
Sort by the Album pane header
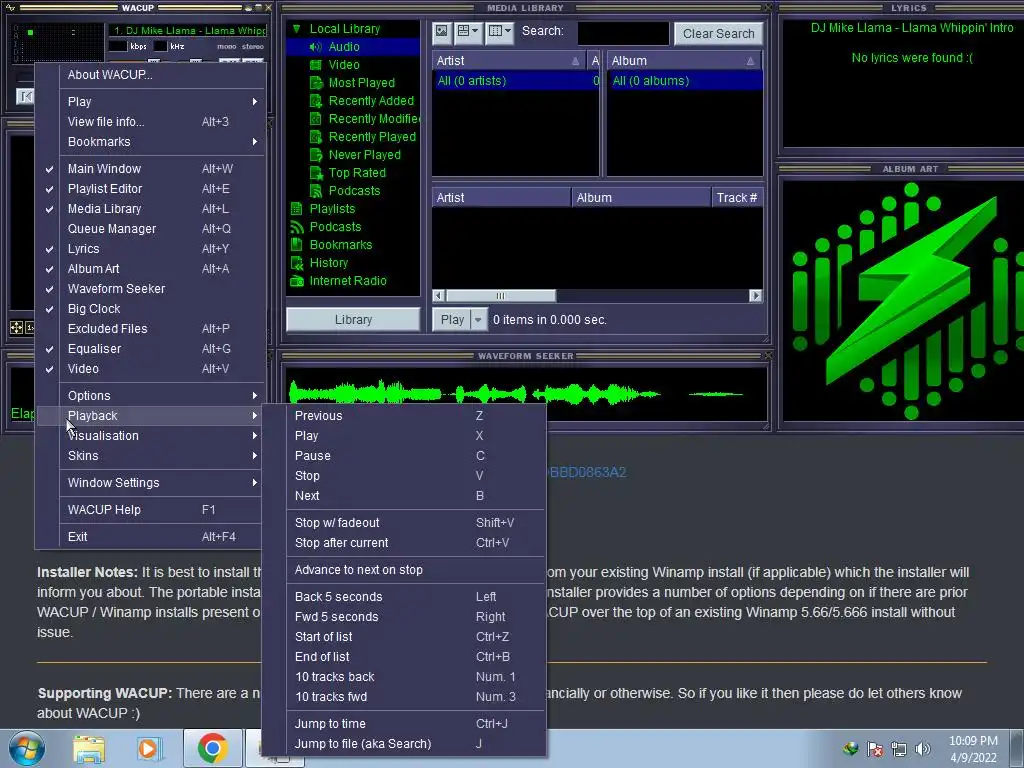684,61
